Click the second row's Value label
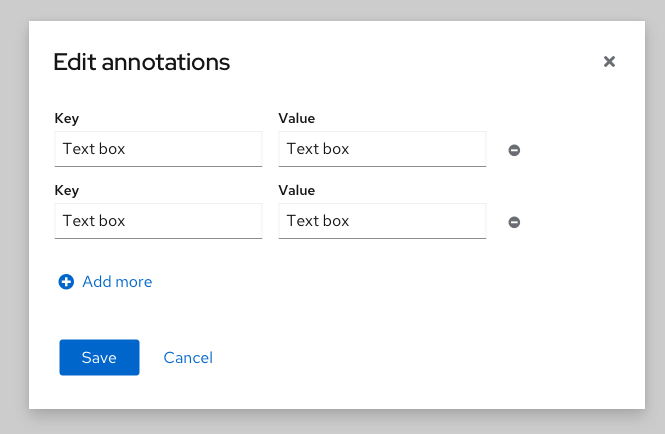 click(x=297, y=190)
